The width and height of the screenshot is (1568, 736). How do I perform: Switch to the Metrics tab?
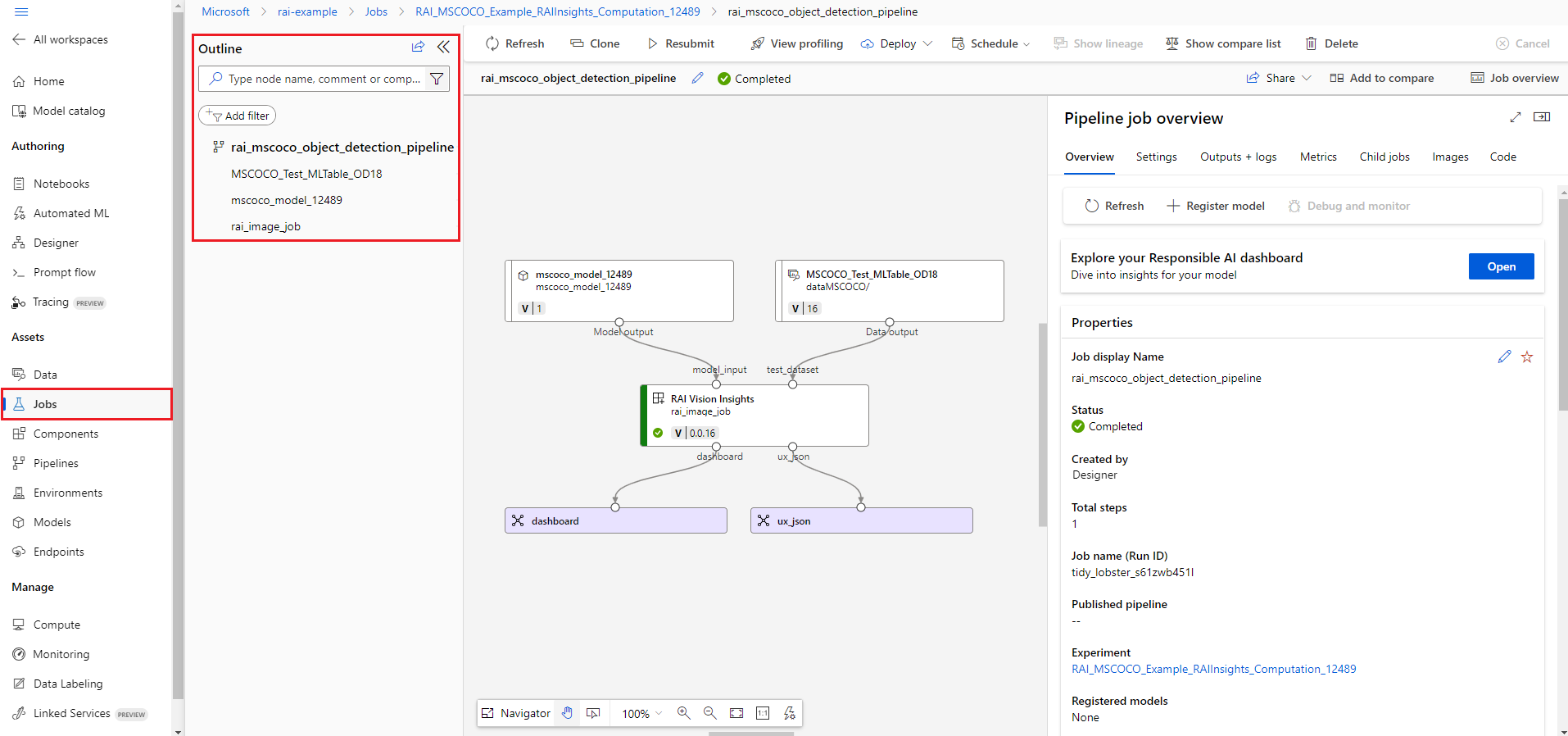[1318, 157]
